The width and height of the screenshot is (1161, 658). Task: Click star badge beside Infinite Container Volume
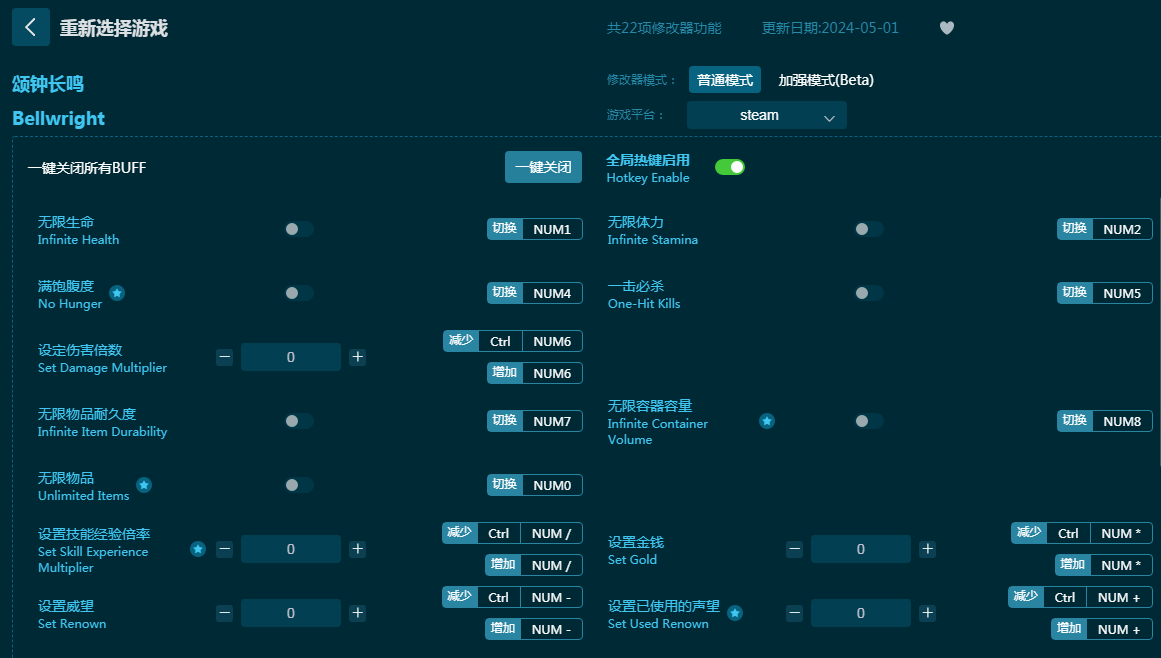coord(767,421)
